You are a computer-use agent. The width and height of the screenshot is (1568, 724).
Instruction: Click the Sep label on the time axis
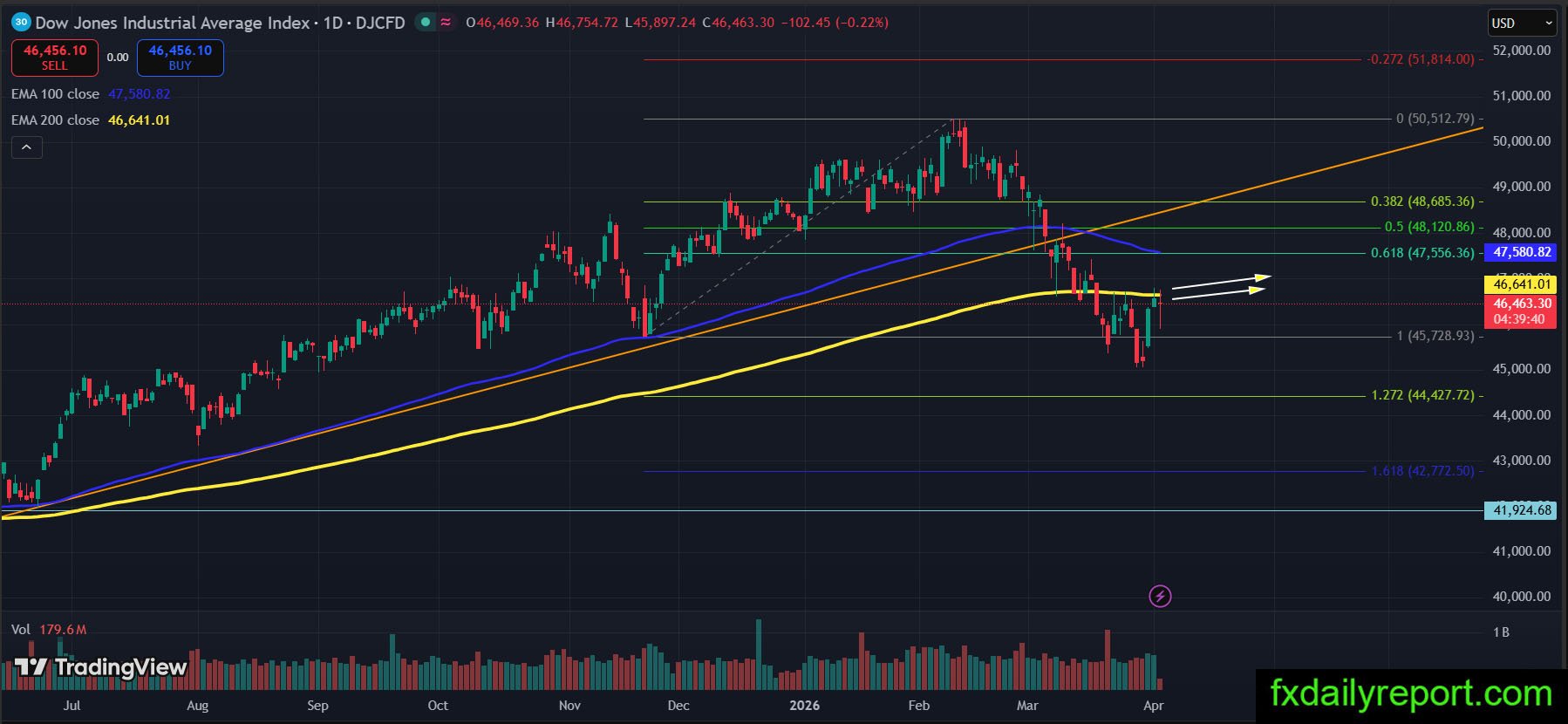coord(317,705)
